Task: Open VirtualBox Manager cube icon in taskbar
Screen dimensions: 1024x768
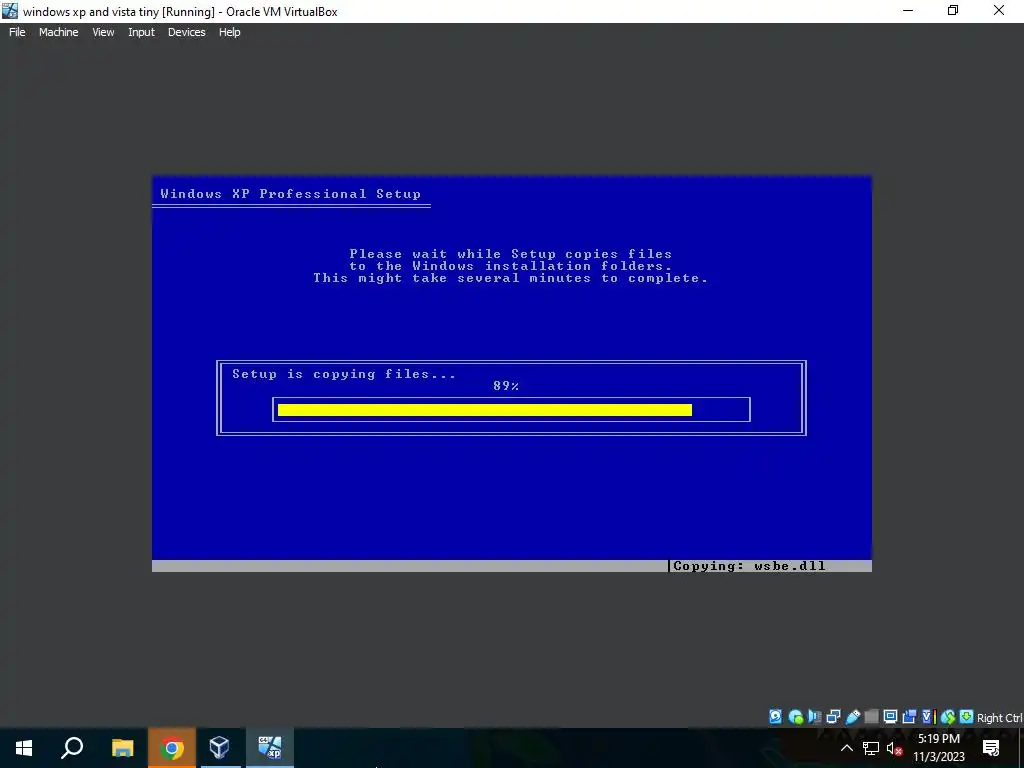Action: [x=220, y=748]
